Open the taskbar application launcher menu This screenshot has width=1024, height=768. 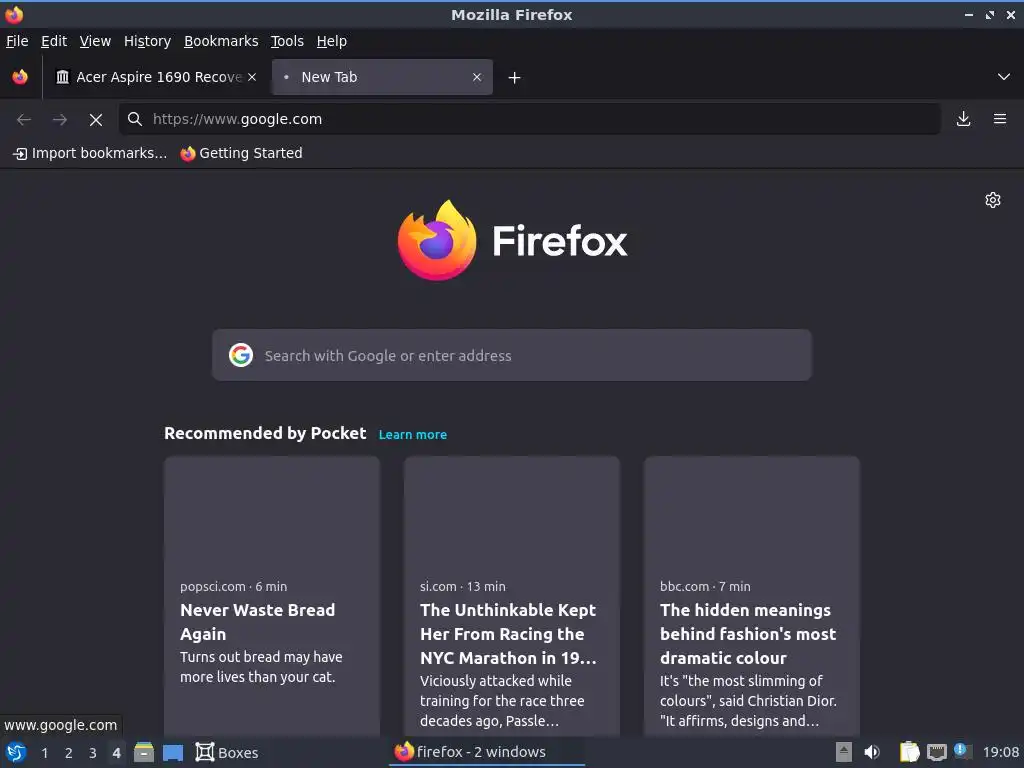point(16,752)
